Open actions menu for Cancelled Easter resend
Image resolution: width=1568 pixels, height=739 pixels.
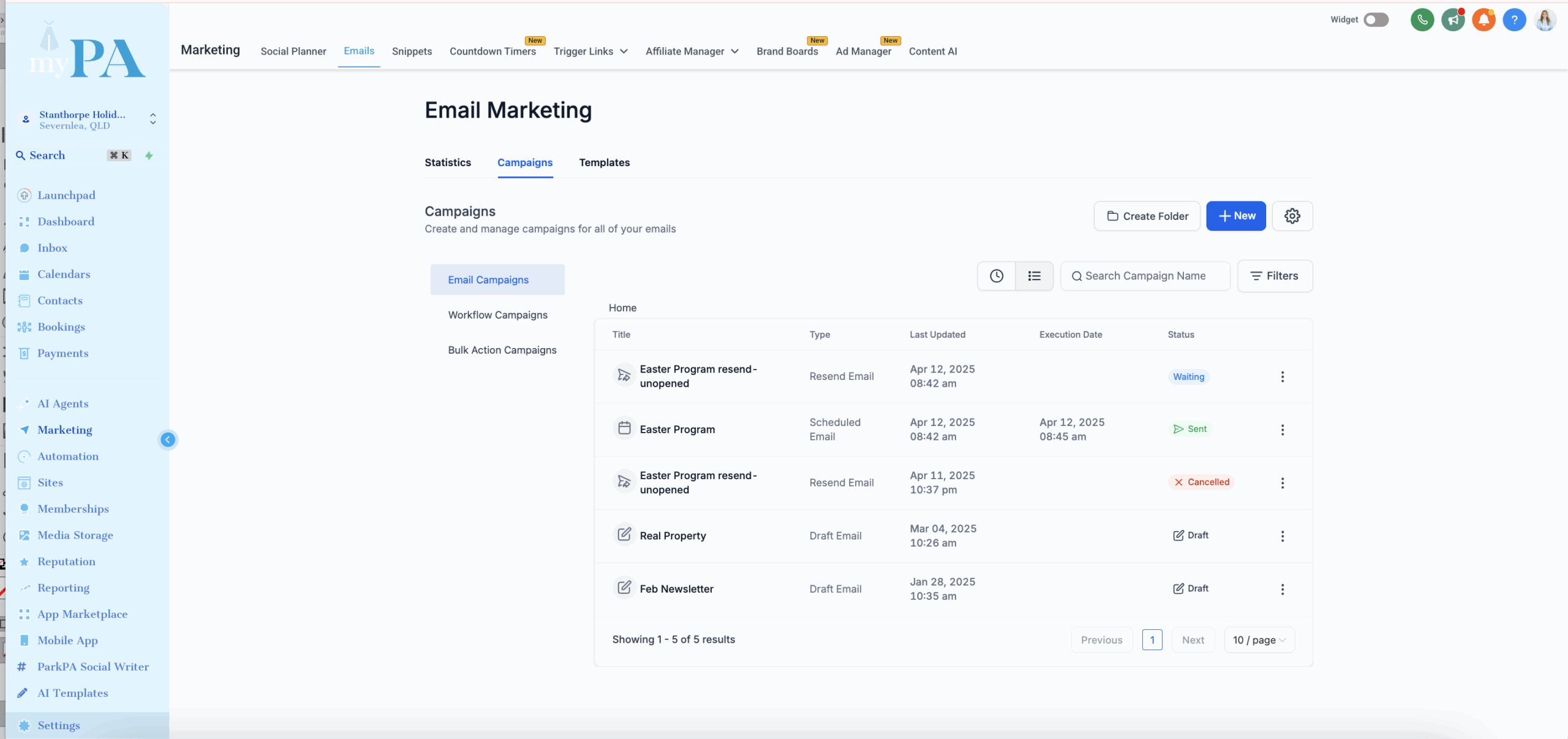[x=1283, y=483]
